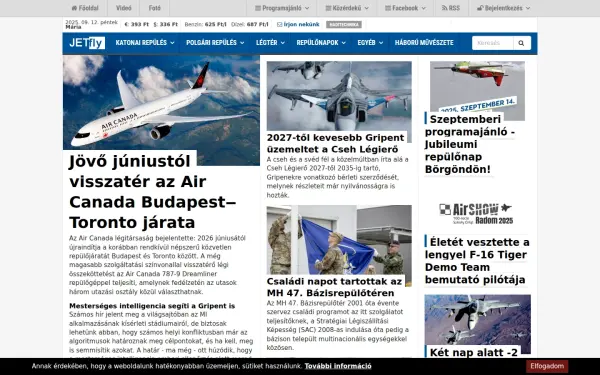The height and width of the screenshot is (375, 600).
Task: Click the Programajánló list icon
Action: coord(258,8)
